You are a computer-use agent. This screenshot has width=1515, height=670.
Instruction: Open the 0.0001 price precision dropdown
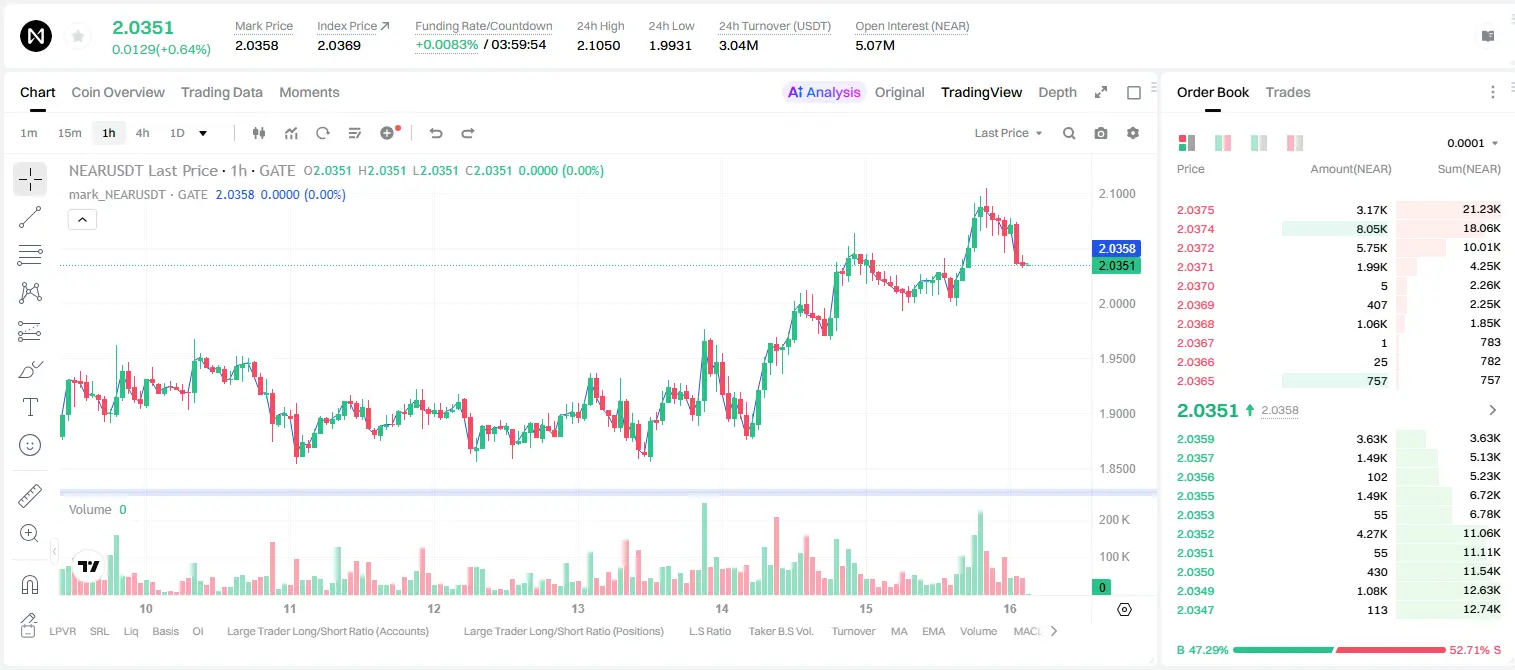(1473, 143)
